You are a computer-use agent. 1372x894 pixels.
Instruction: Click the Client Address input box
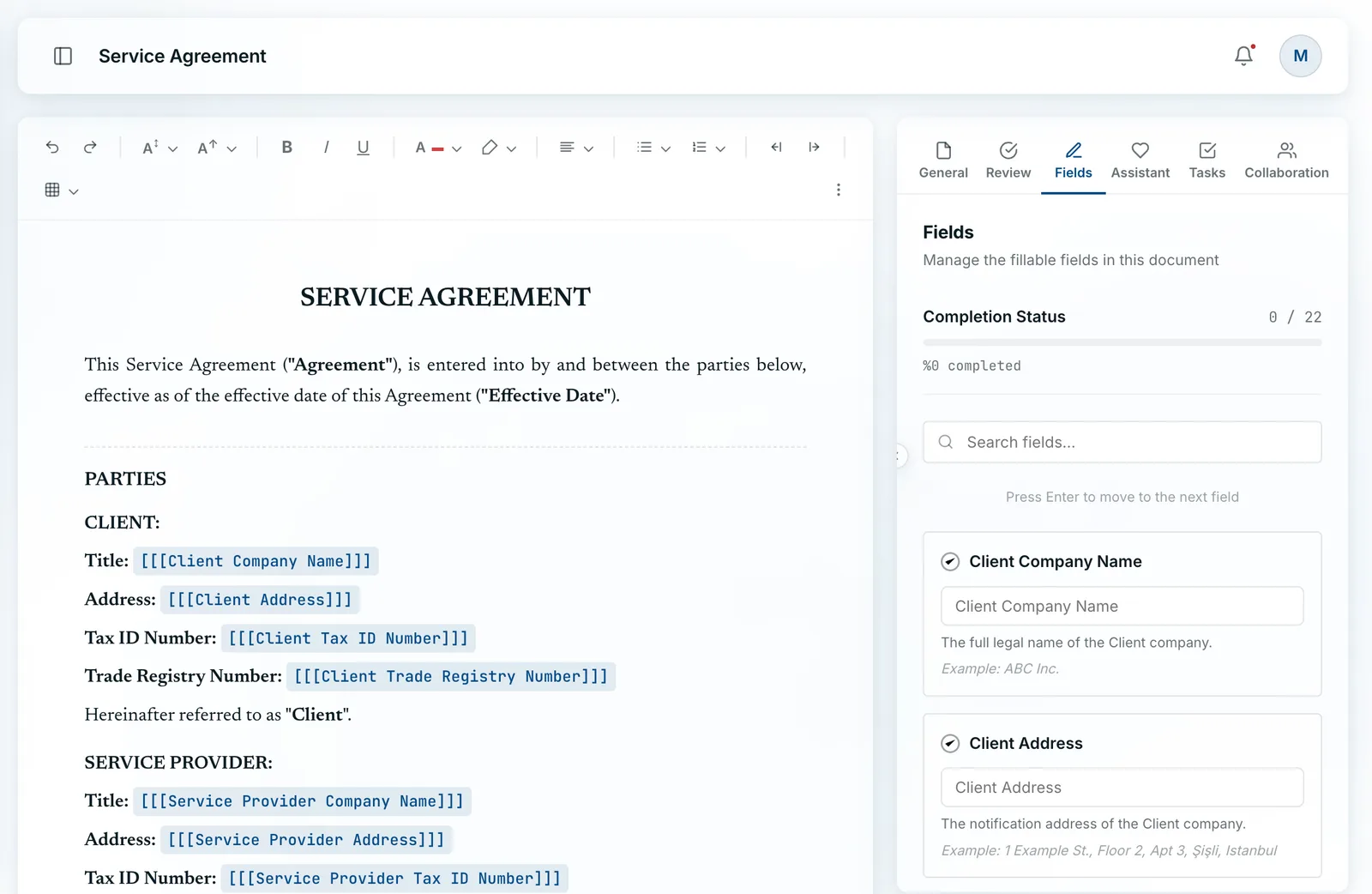click(1122, 788)
